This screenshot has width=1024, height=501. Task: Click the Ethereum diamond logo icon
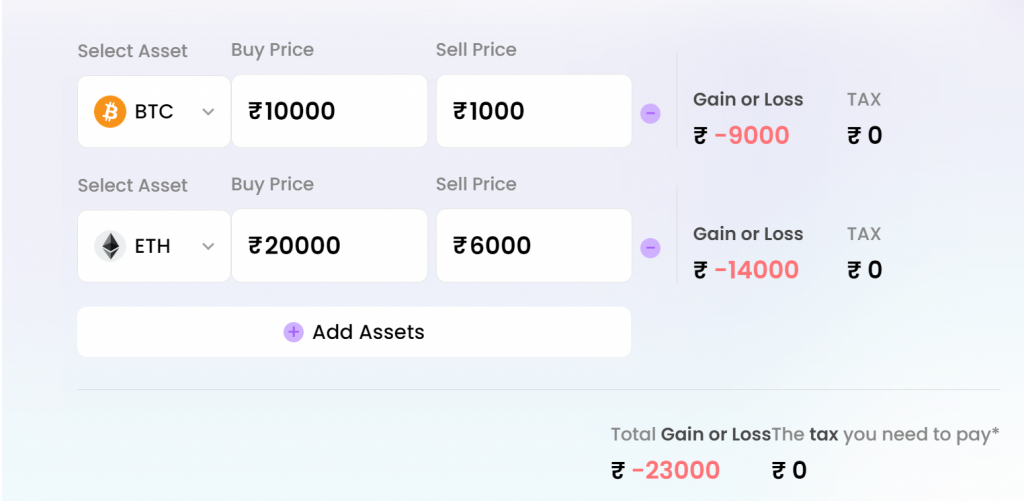110,246
